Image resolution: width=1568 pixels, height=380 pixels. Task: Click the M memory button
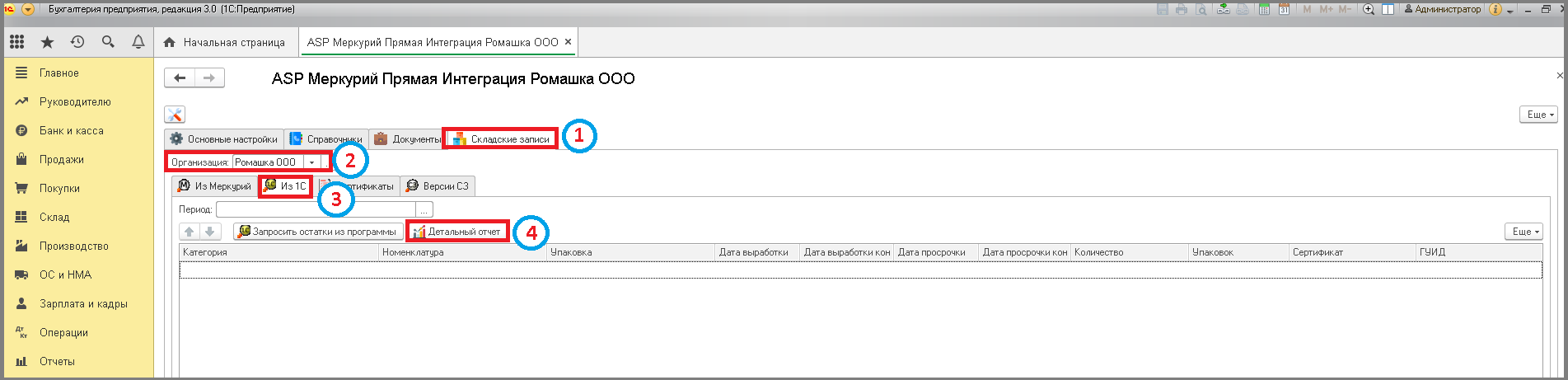[1307, 9]
